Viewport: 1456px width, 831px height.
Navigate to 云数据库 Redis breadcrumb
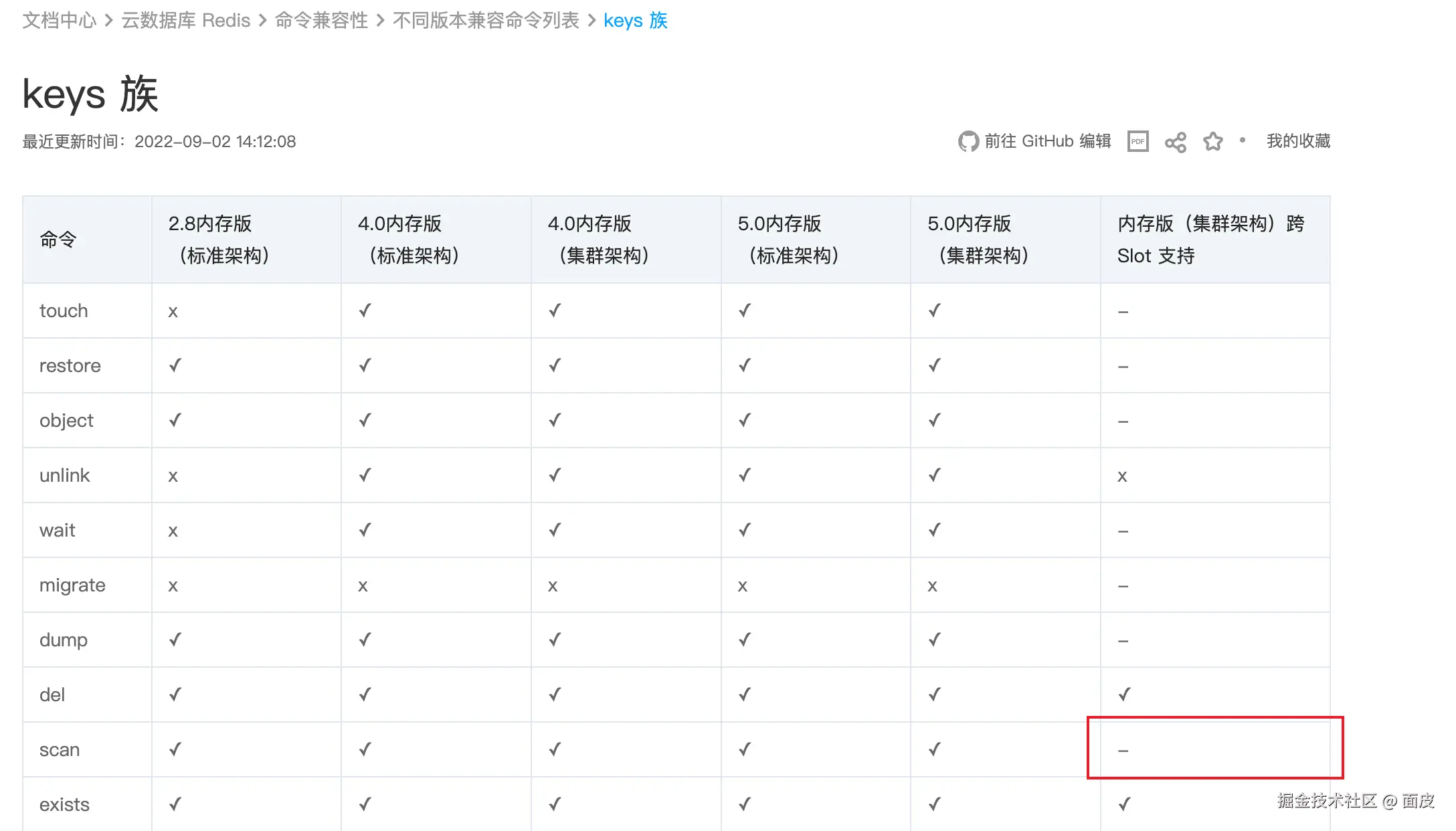coord(185,21)
